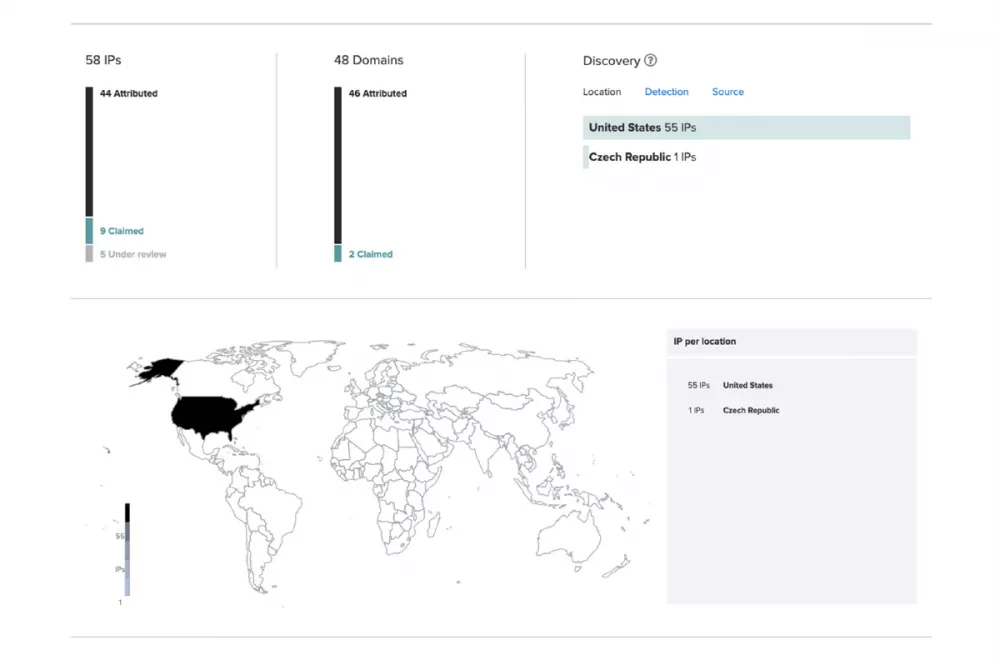Click the 44 Attributed IPs bar segment

coord(89,150)
